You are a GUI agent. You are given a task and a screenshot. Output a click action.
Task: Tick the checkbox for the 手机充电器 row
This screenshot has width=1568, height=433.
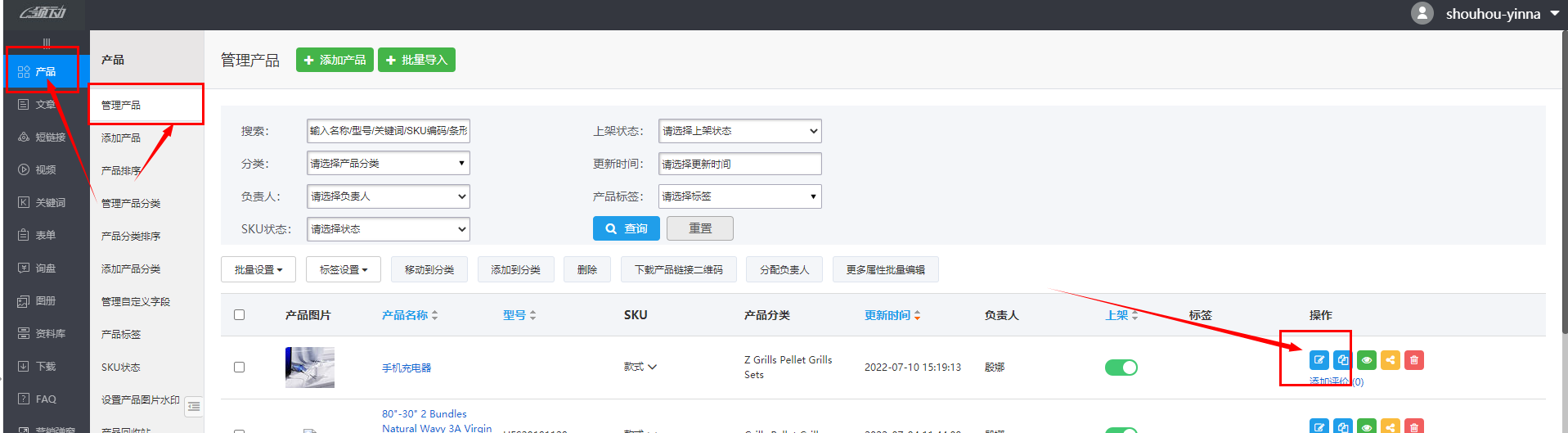pos(239,368)
